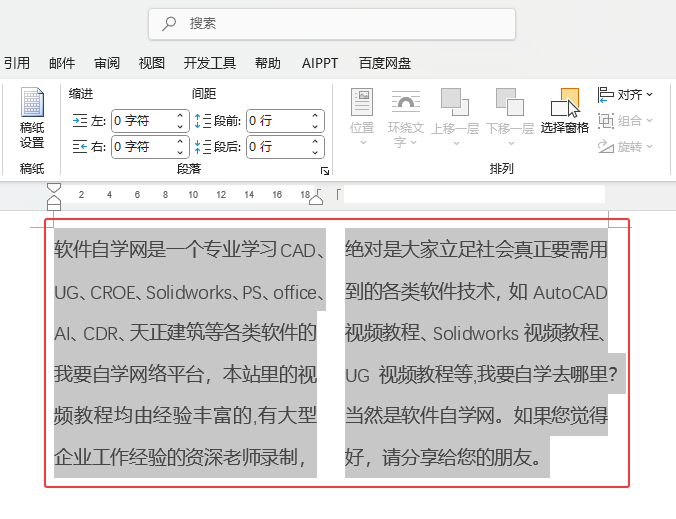Decrease 段前 spacing with down arrow
Screen dimensions: 676x519
click(x=315, y=126)
